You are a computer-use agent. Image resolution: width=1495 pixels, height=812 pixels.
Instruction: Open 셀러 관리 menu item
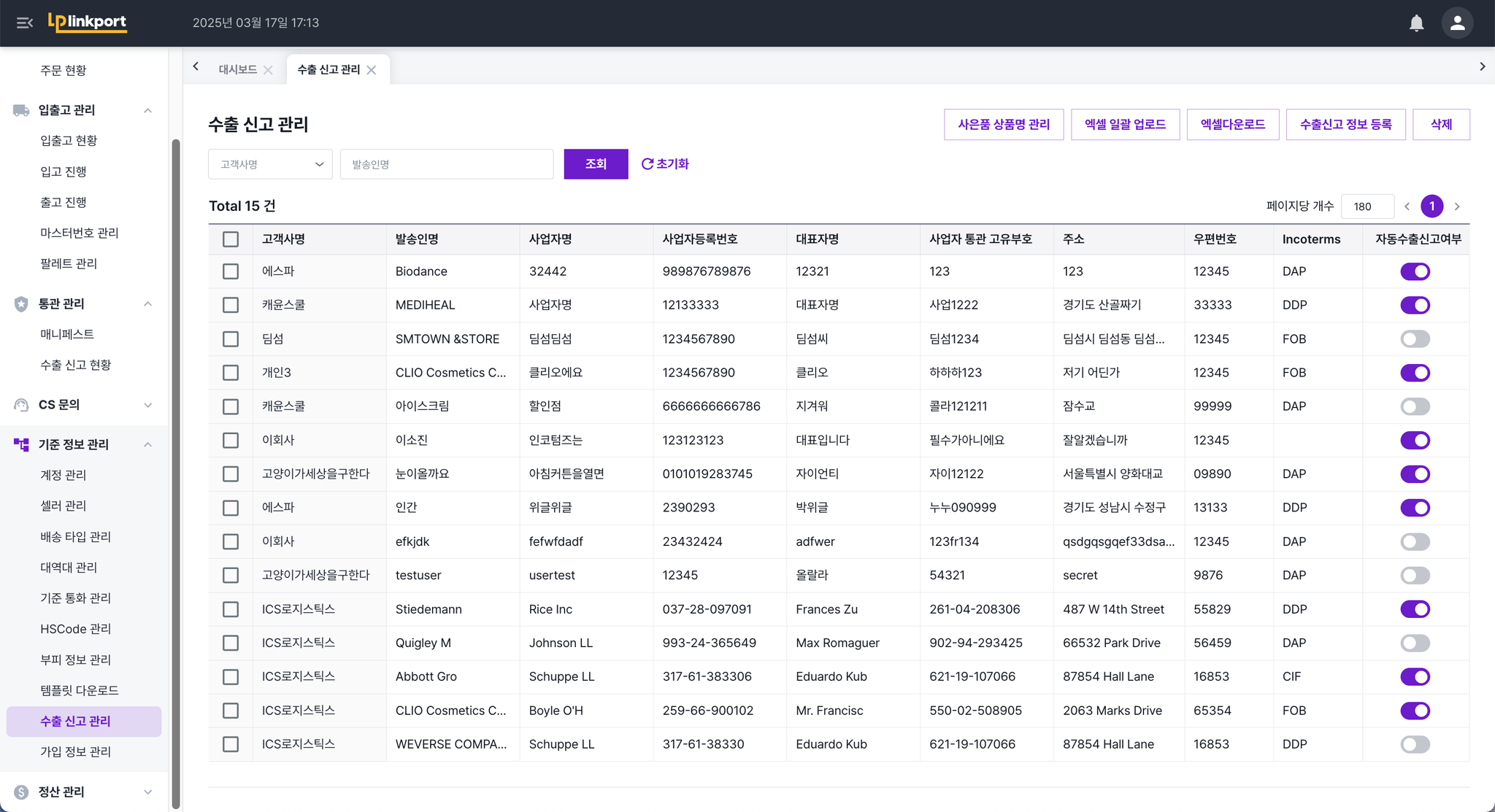[x=64, y=506]
